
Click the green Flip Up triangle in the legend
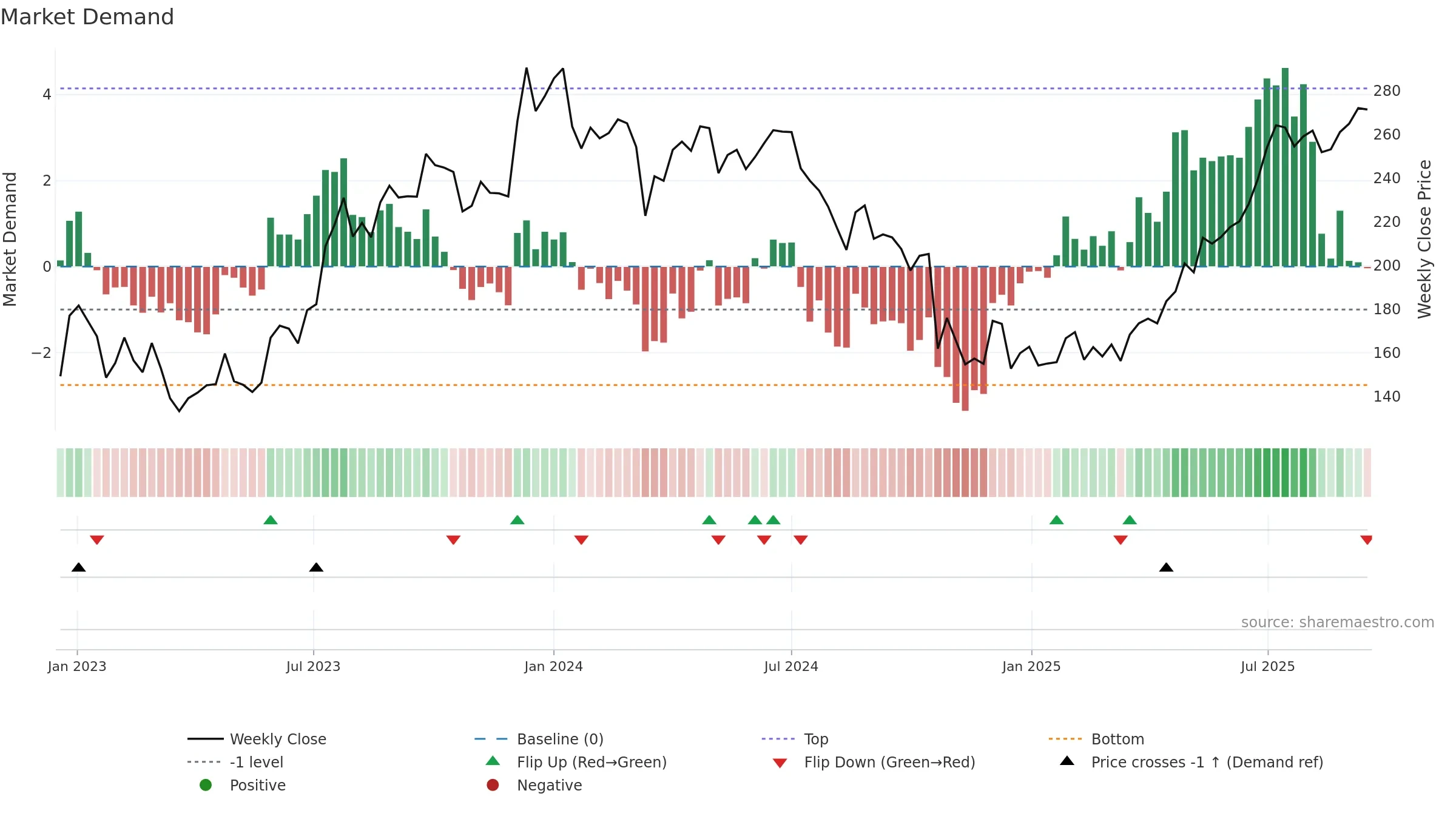(493, 761)
